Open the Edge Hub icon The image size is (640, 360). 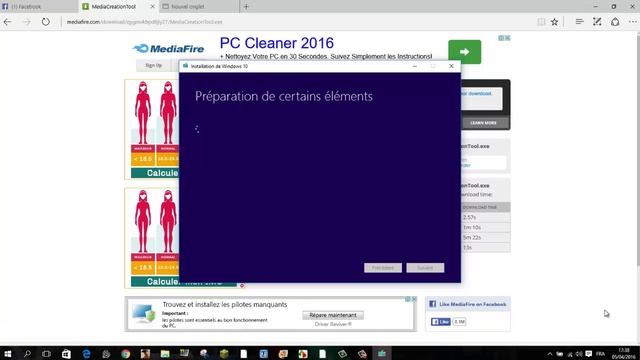tap(579, 22)
